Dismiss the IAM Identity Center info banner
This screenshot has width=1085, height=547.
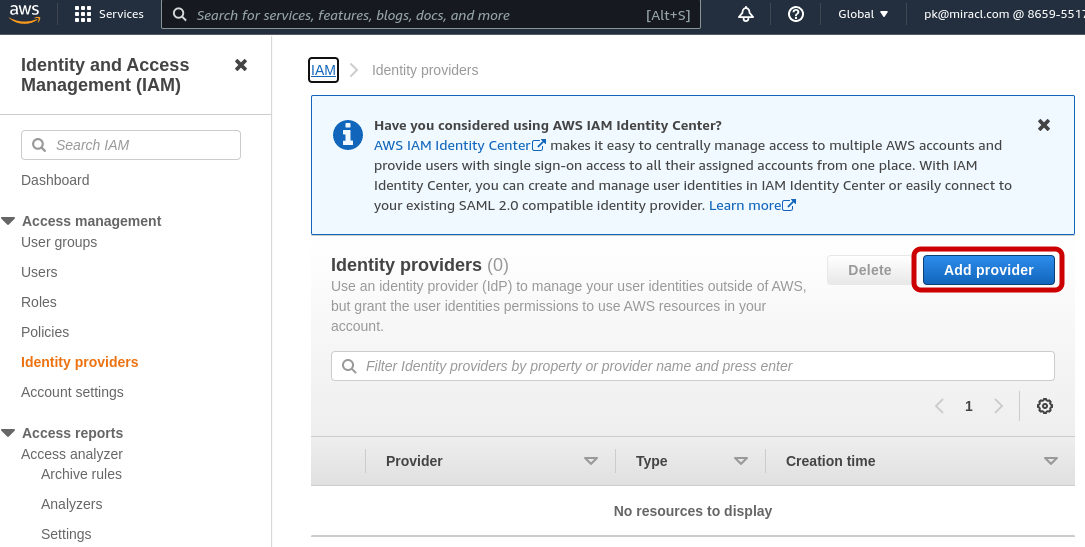tap(1044, 125)
